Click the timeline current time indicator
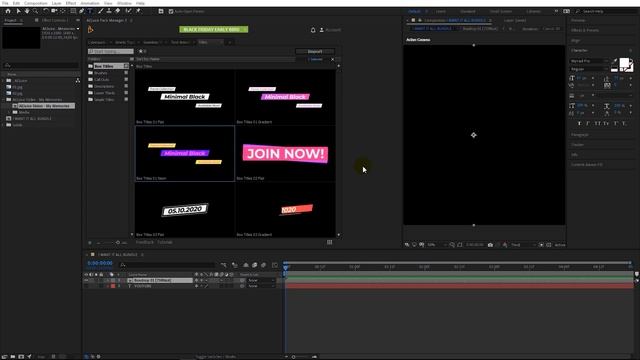This screenshot has width=640, height=360. 286,267
